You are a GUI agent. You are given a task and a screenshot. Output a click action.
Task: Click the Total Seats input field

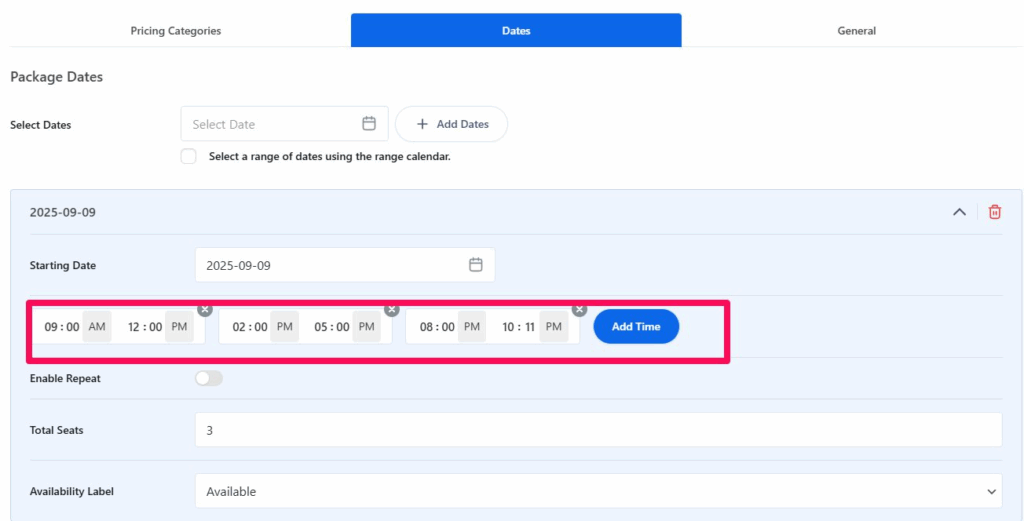coord(598,430)
